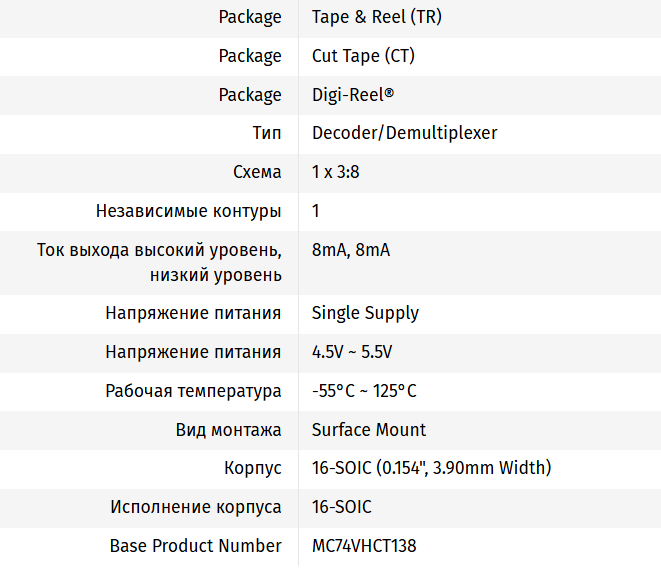Viewport: 661px width, 573px height.
Task: Click the "Digi-Reel®" package value
Action: (x=353, y=95)
